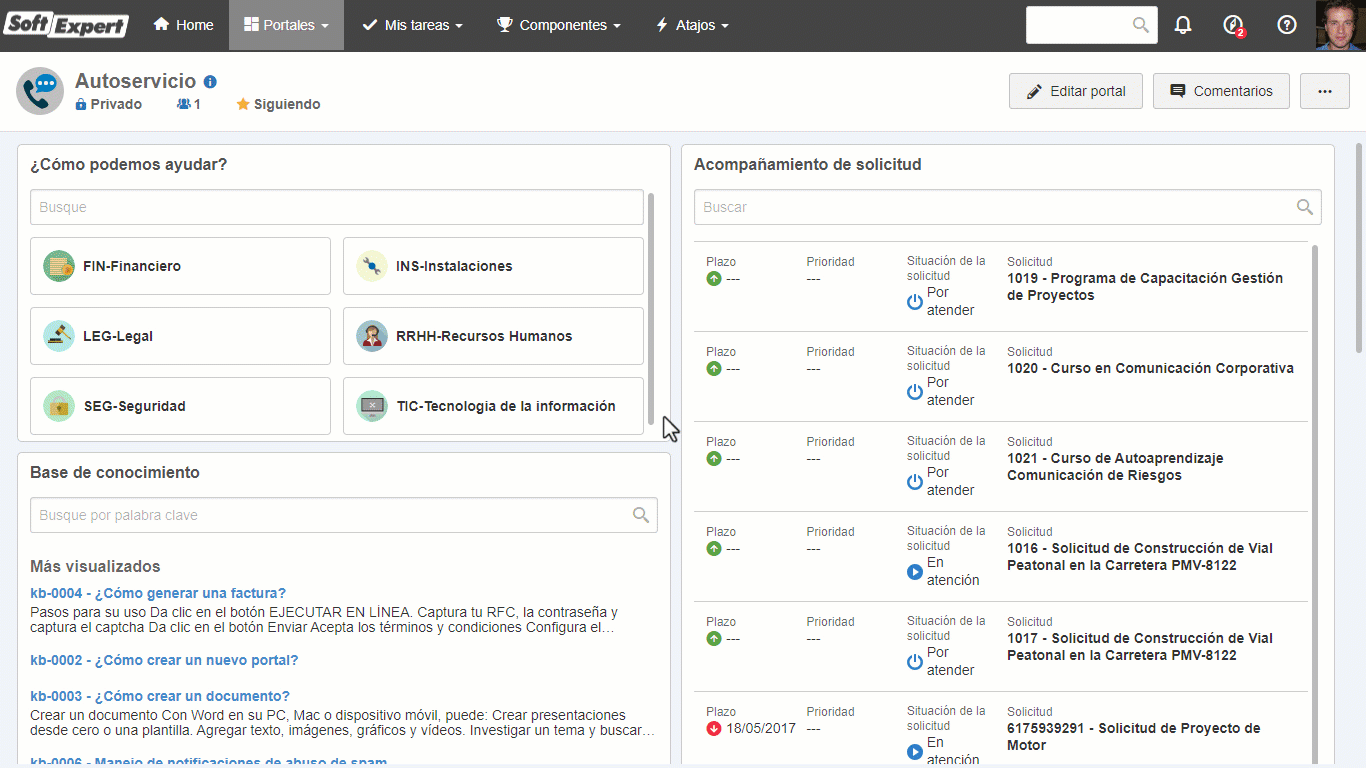This screenshot has height=768, width=1366.
Task: Open the Comentarios button
Action: point(1221,91)
